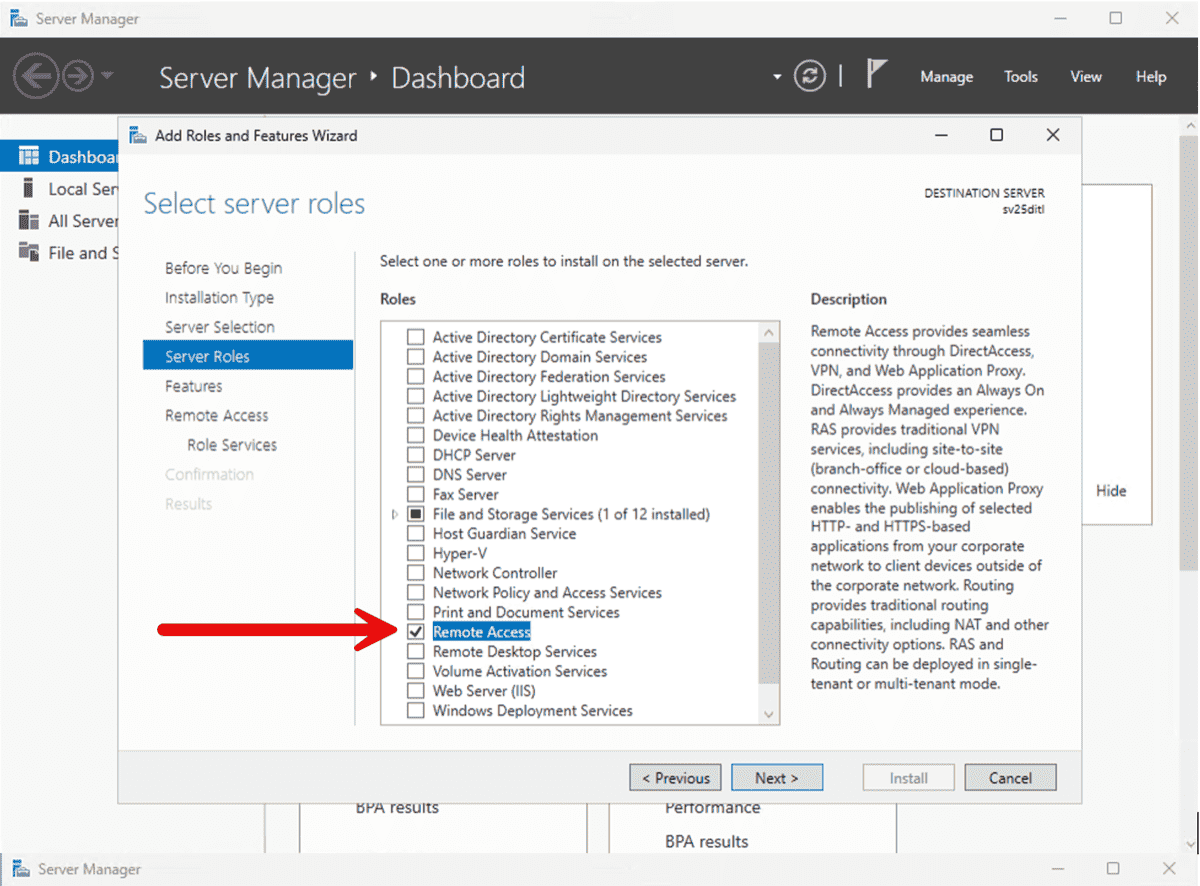1200x886 pixels.
Task: Check Active Directory Domain Services
Action: (x=416, y=357)
